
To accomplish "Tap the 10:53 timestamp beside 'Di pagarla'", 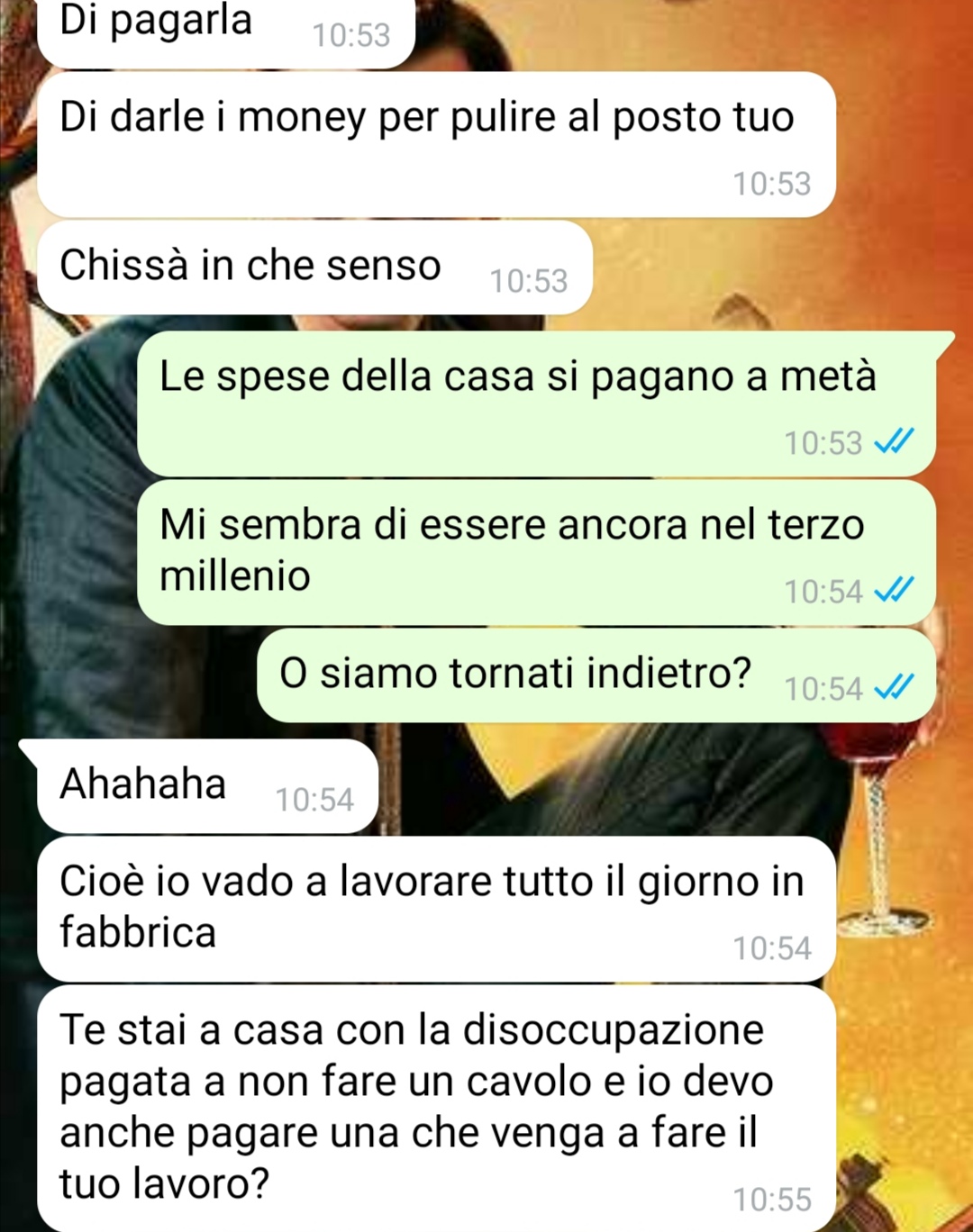I will (x=351, y=35).
